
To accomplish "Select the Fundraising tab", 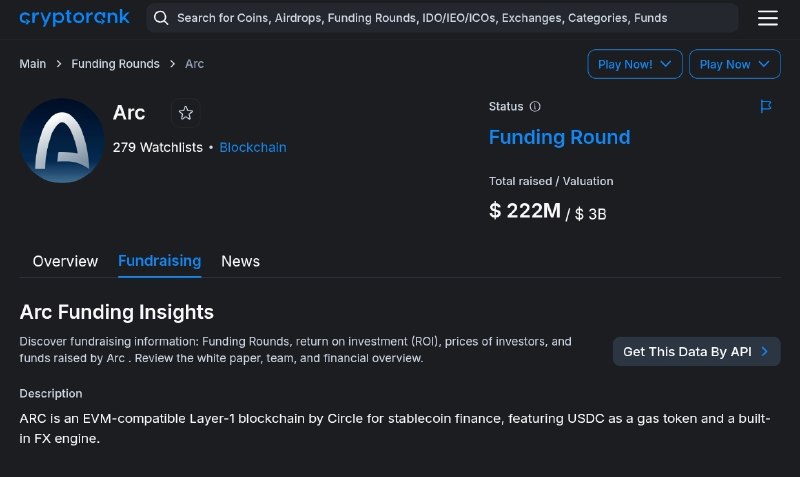I will pos(160,261).
